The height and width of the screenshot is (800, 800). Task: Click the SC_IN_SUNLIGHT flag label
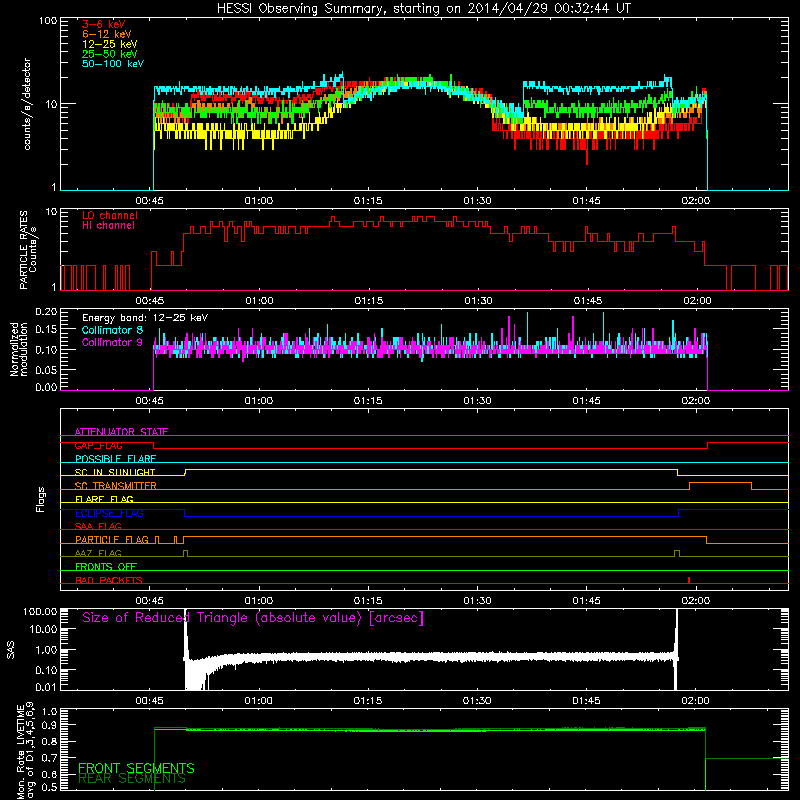(115, 472)
